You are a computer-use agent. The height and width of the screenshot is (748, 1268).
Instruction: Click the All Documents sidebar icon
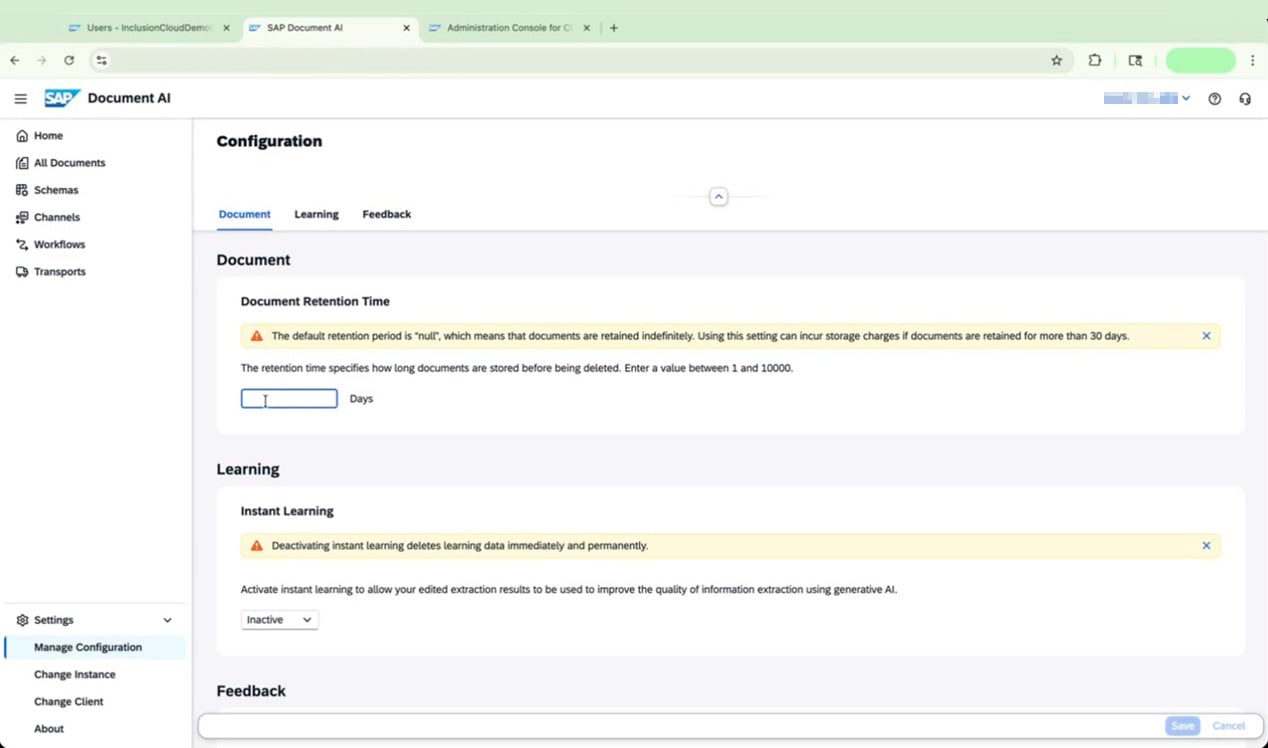pos(22,163)
